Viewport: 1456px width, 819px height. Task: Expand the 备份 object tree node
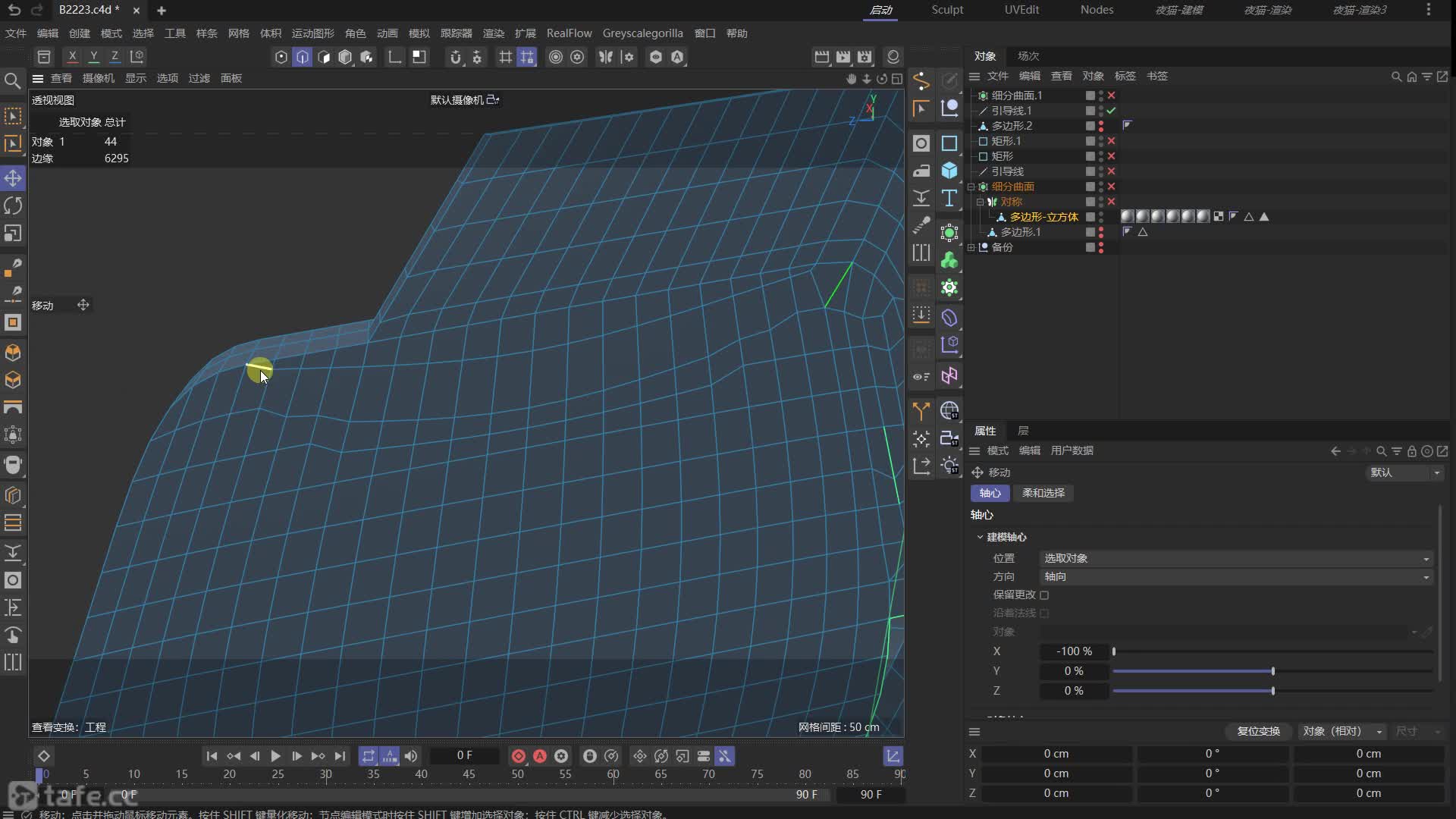971,247
